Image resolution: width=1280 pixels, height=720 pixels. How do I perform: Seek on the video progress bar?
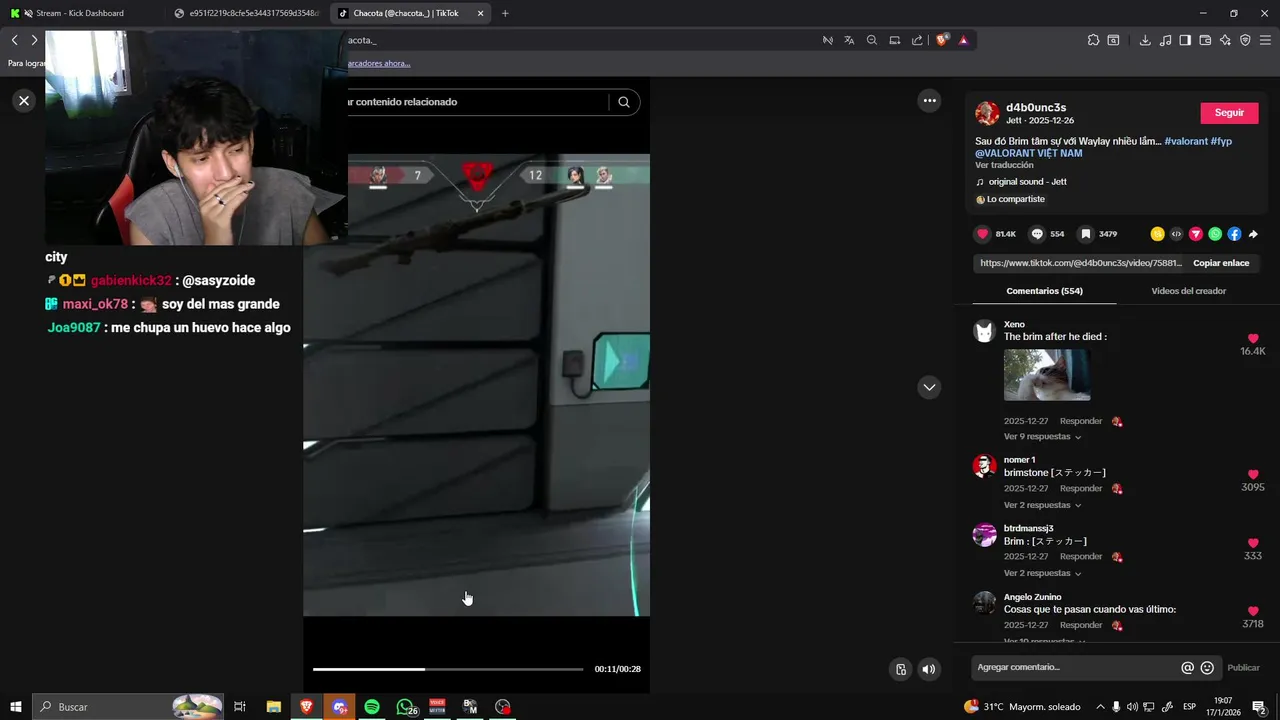click(x=448, y=669)
